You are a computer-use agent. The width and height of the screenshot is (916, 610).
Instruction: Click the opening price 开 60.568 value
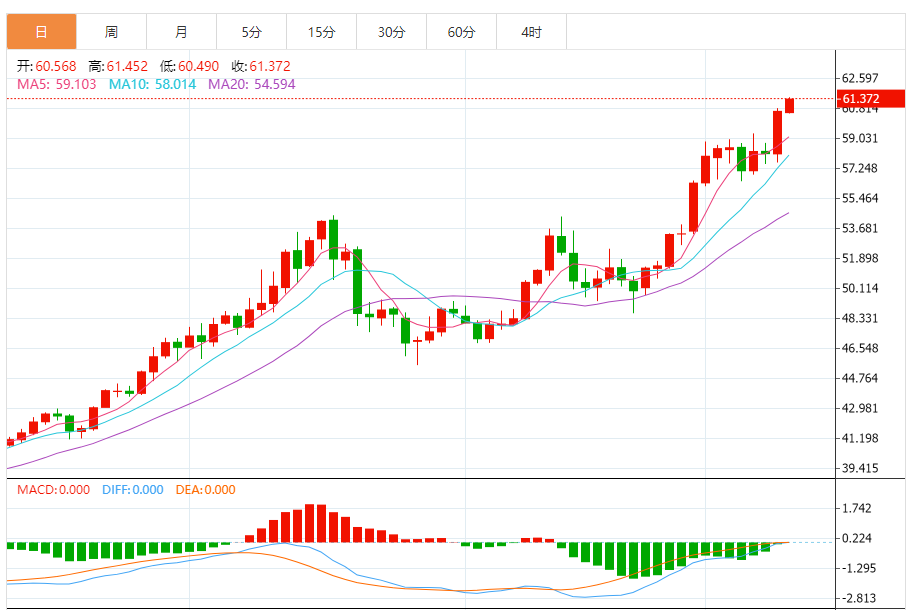pyautogui.click(x=54, y=66)
